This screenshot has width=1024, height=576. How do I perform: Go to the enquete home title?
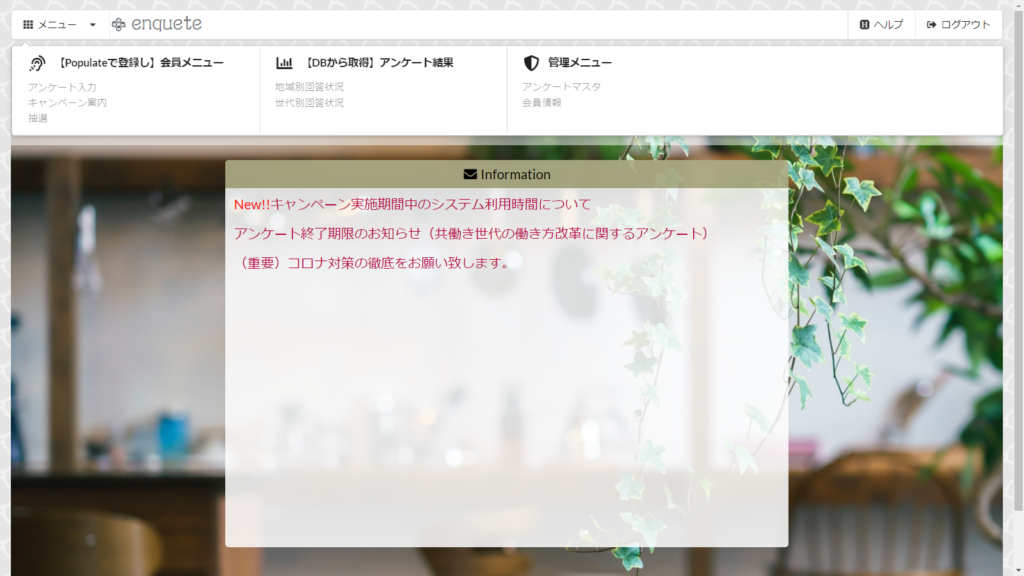(167, 24)
